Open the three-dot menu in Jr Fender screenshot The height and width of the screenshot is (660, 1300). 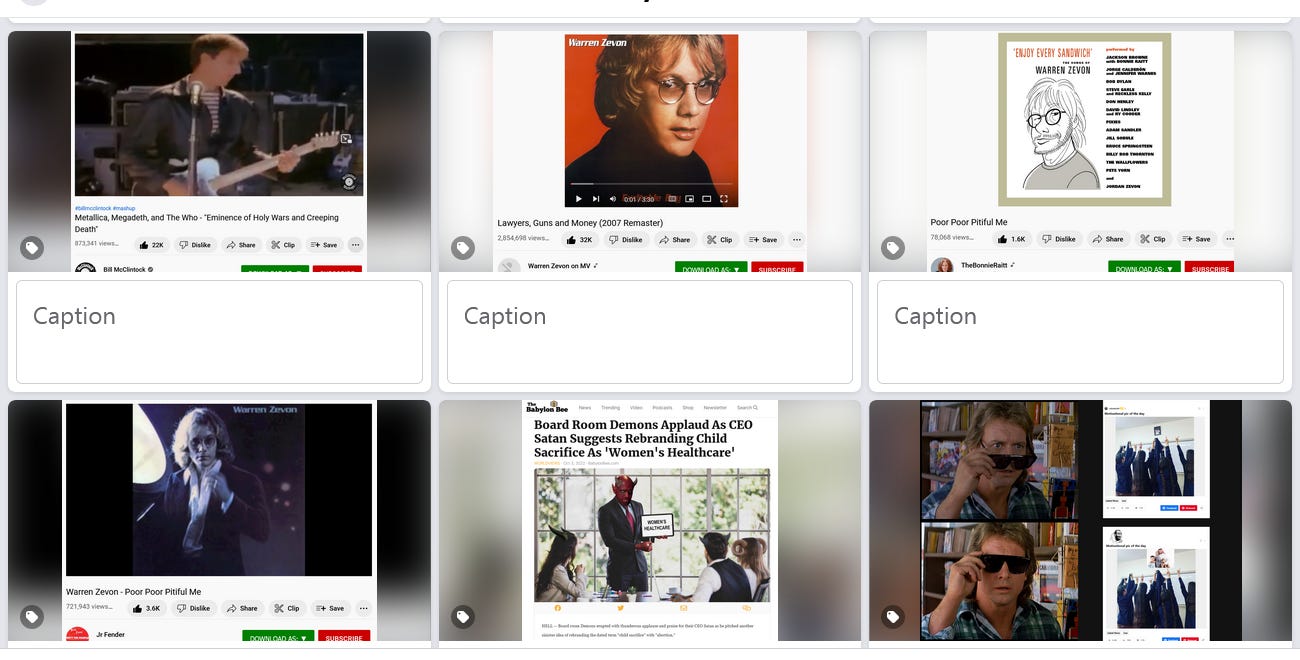click(363, 608)
